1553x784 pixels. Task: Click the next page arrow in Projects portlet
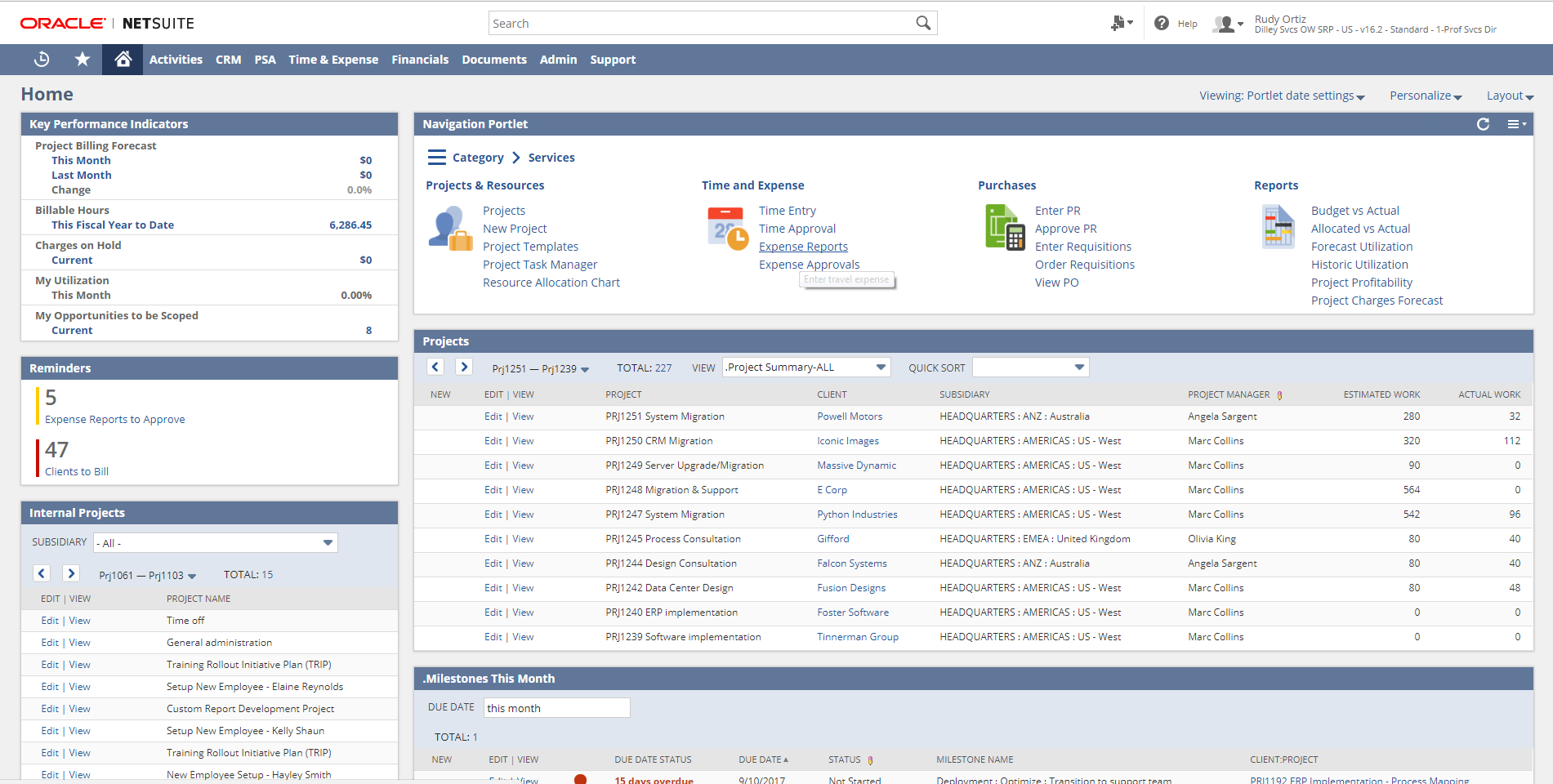tap(463, 367)
